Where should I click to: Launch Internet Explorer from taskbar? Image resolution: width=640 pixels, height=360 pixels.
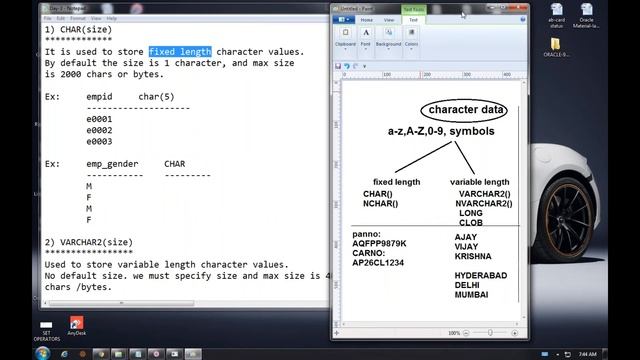click(64, 354)
